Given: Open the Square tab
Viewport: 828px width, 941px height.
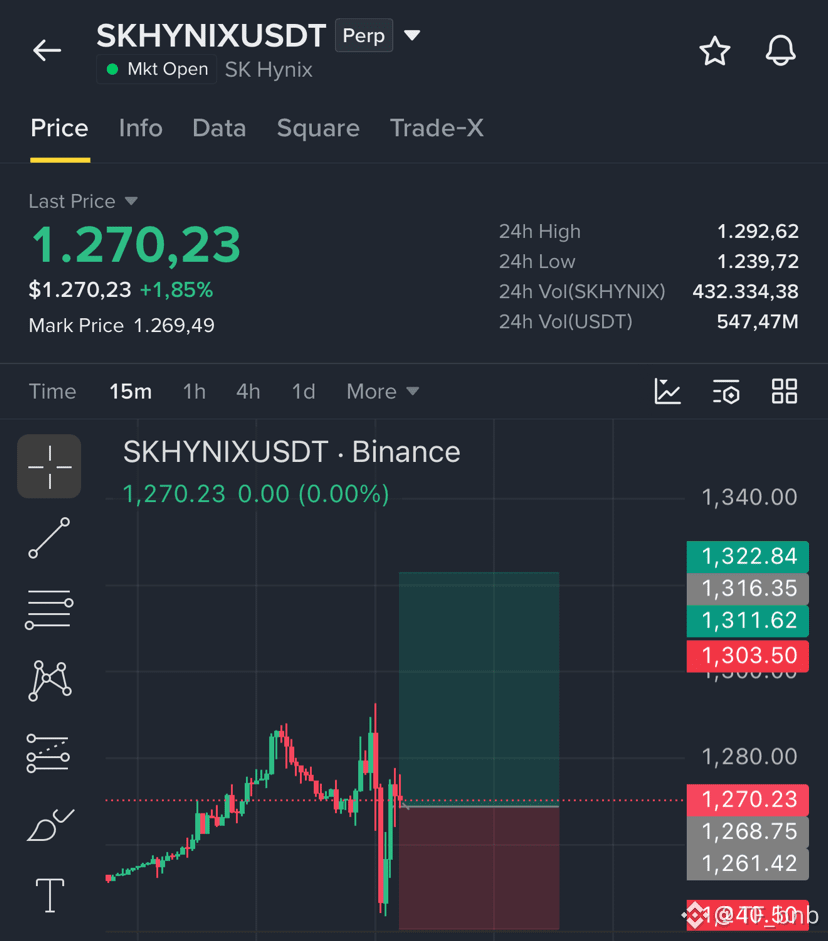Looking at the screenshot, I should click(x=318, y=128).
